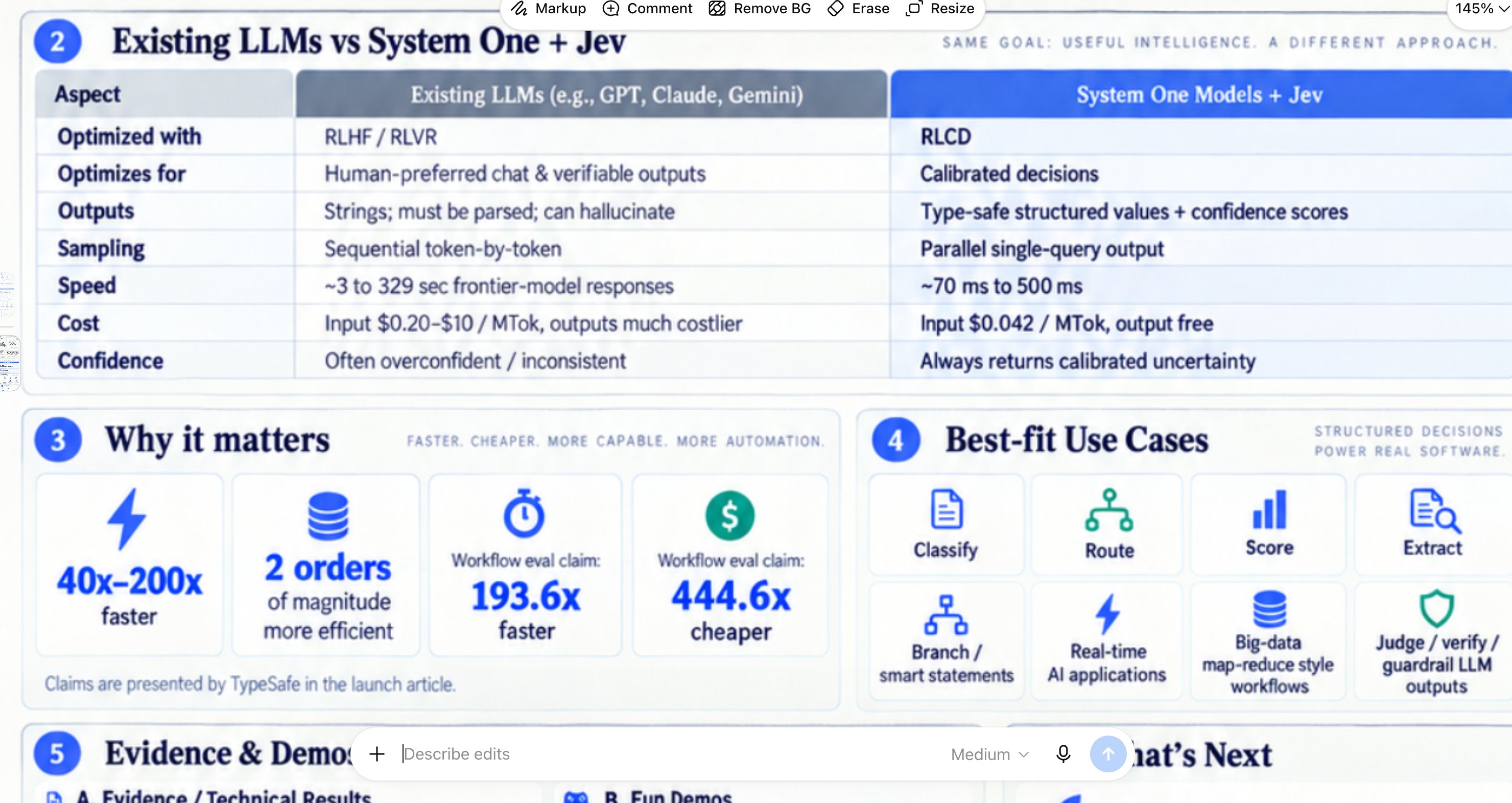Image resolution: width=1512 pixels, height=803 pixels.
Task: Click the Route network icon
Action: pyautogui.click(x=1109, y=509)
